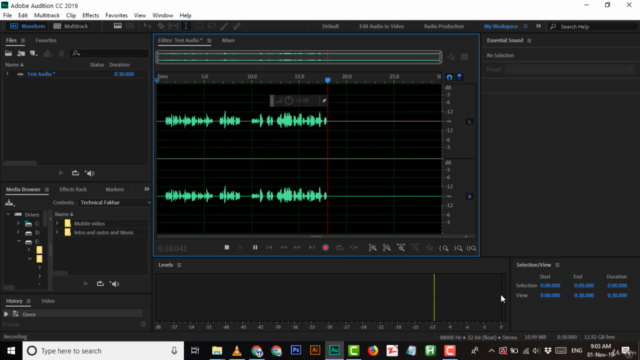This screenshot has height=360, width=640.
Task: Click Zoom In (Amplitude) icon
Action: [x=373, y=248]
